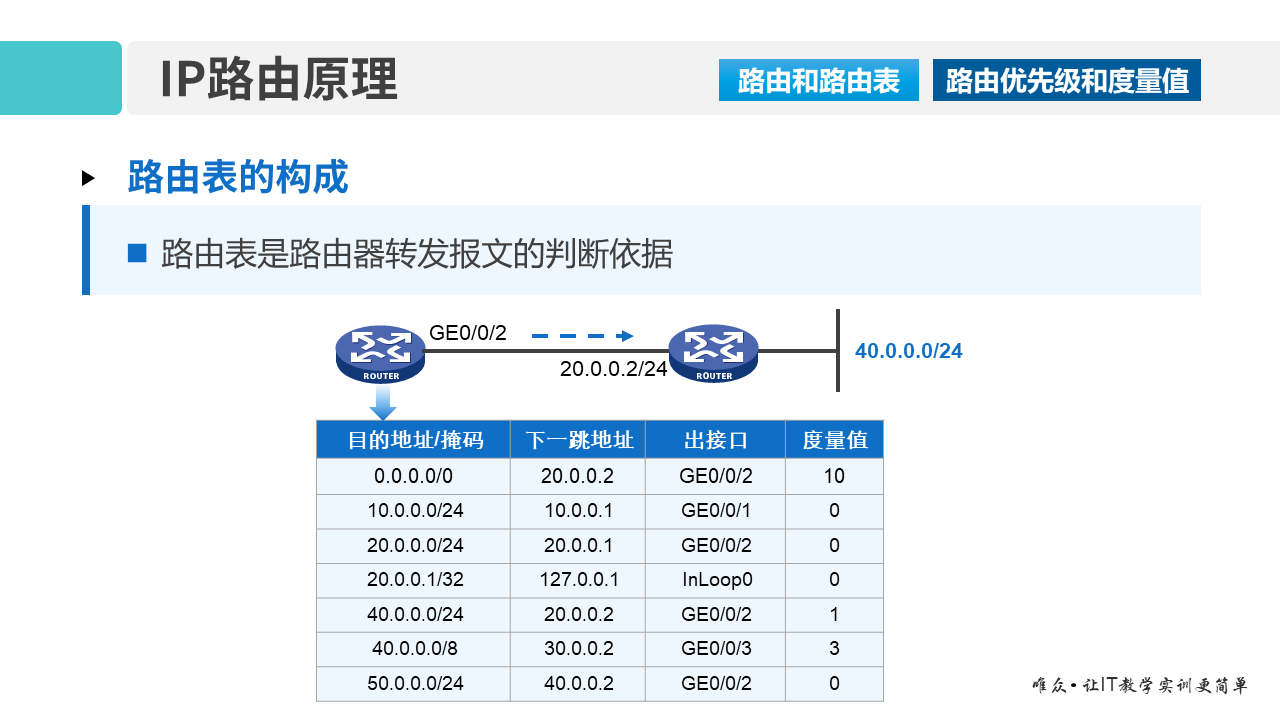Switch to the 出接口 column header
This screenshot has width=1280, height=720.
point(714,439)
